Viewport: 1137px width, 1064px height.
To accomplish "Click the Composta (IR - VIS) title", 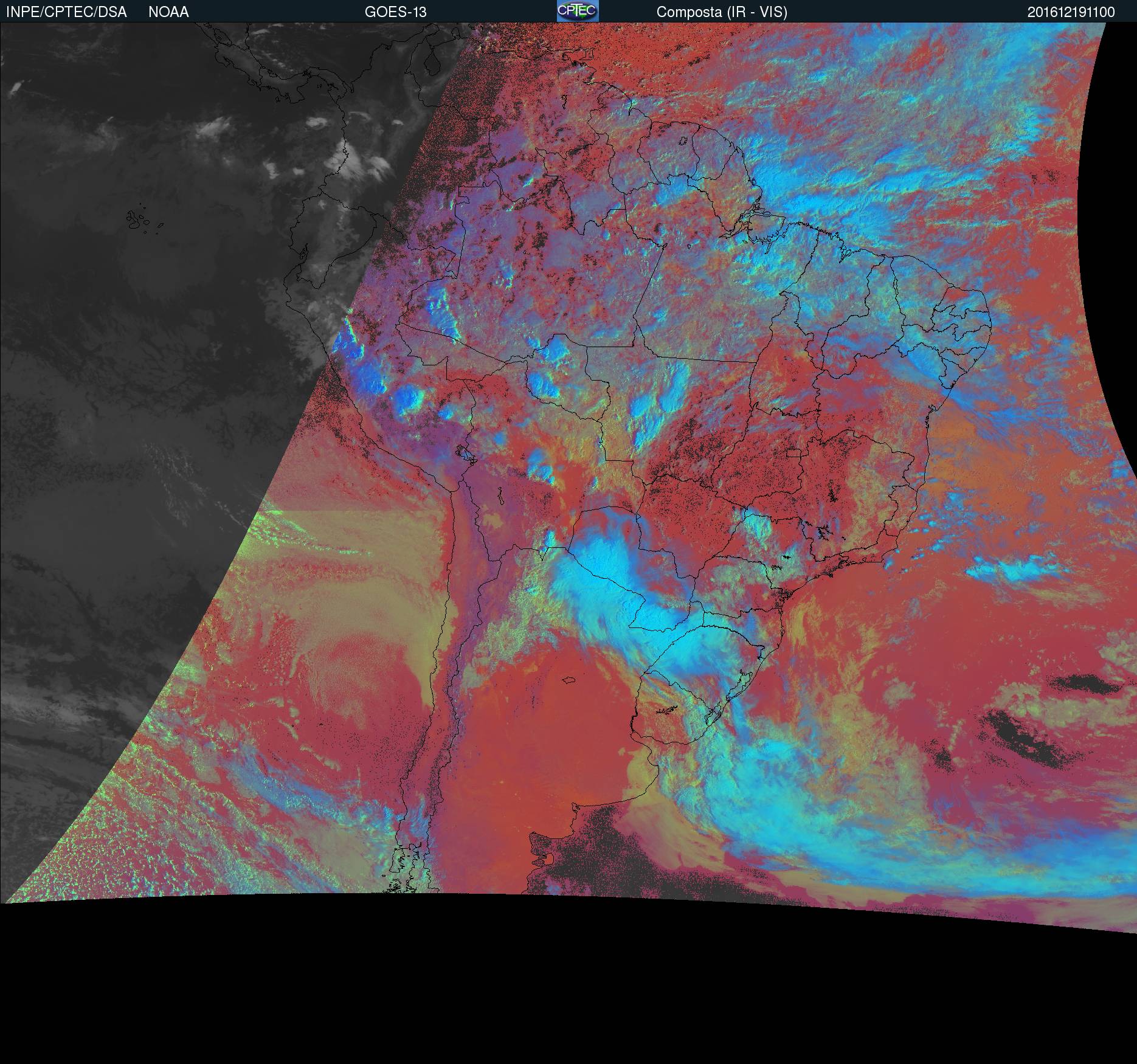I will 722,12.
